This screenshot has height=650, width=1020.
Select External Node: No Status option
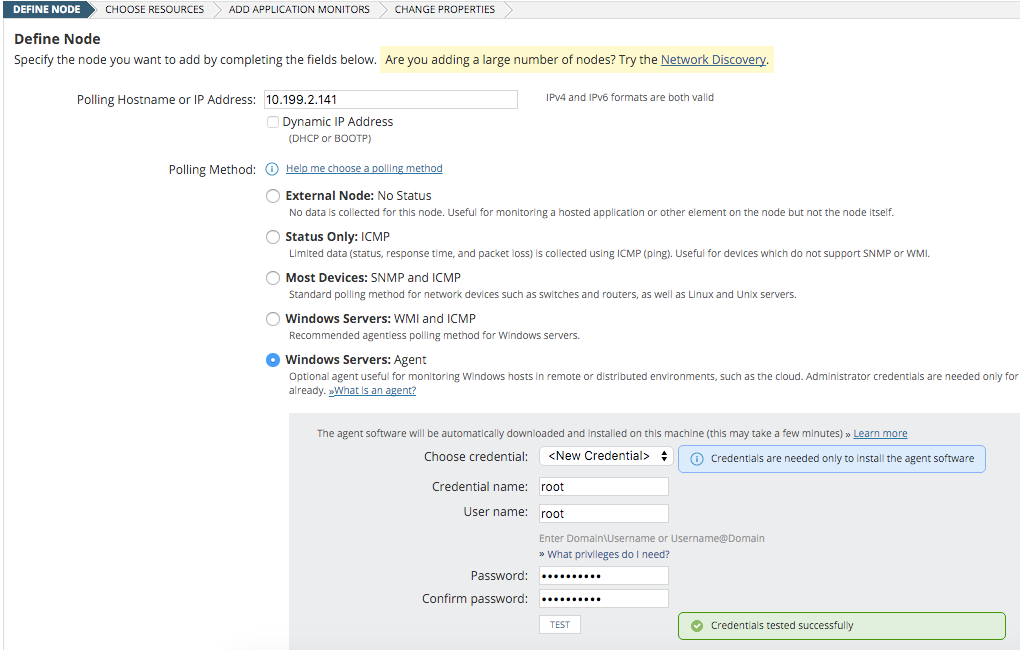(273, 196)
